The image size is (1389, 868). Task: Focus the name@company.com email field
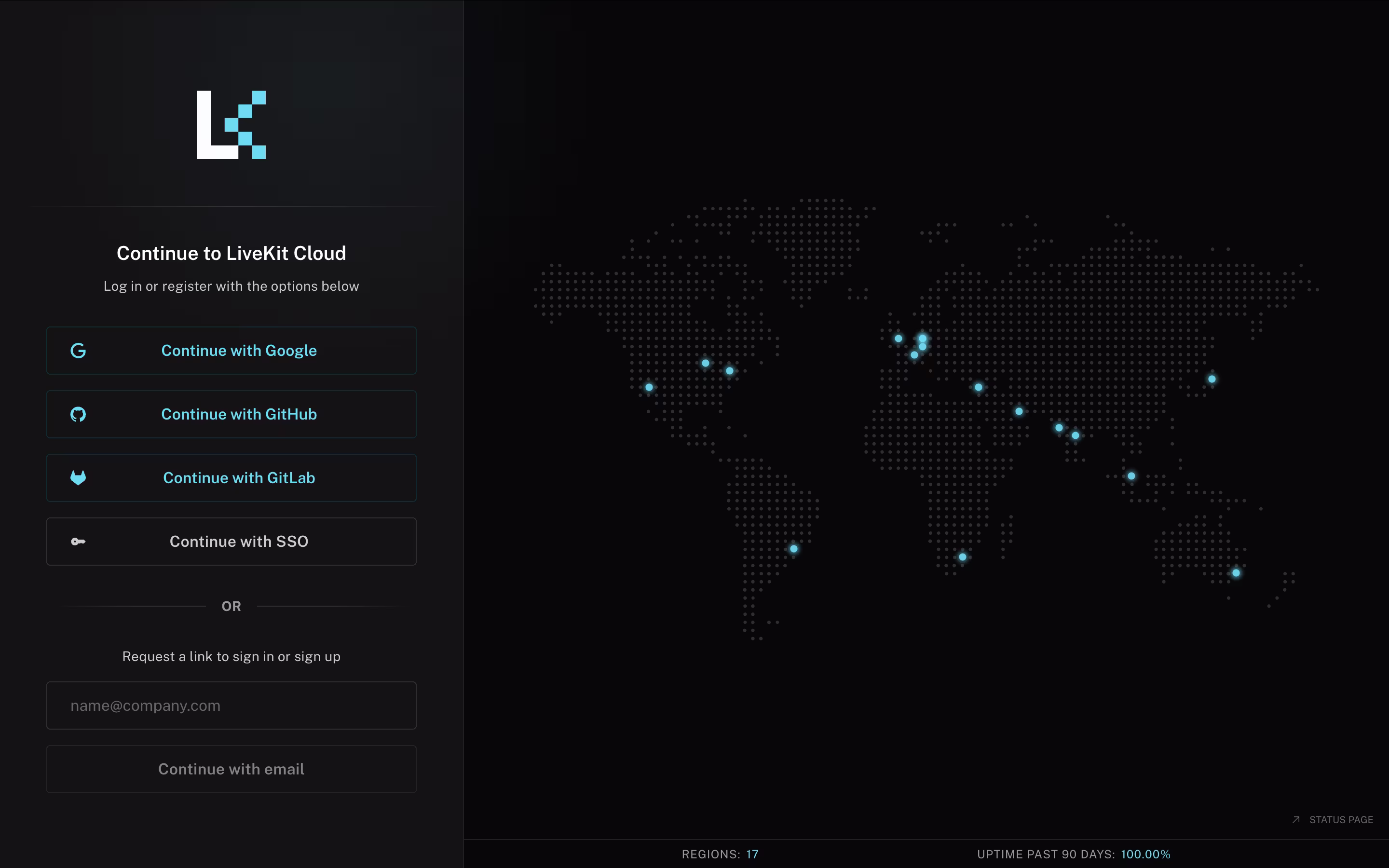coord(231,705)
